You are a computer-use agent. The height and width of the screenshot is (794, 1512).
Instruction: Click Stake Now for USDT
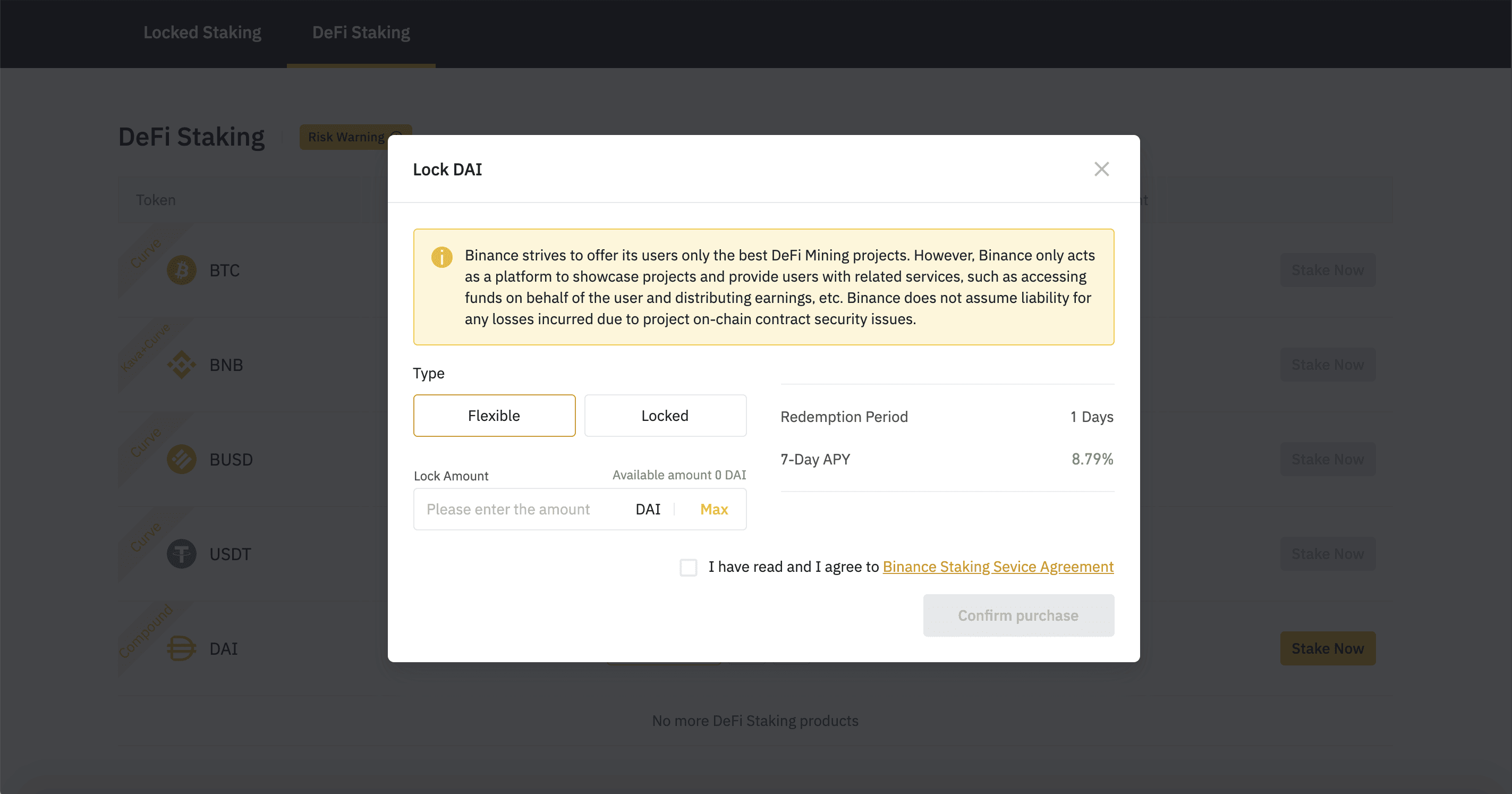(1328, 554)
